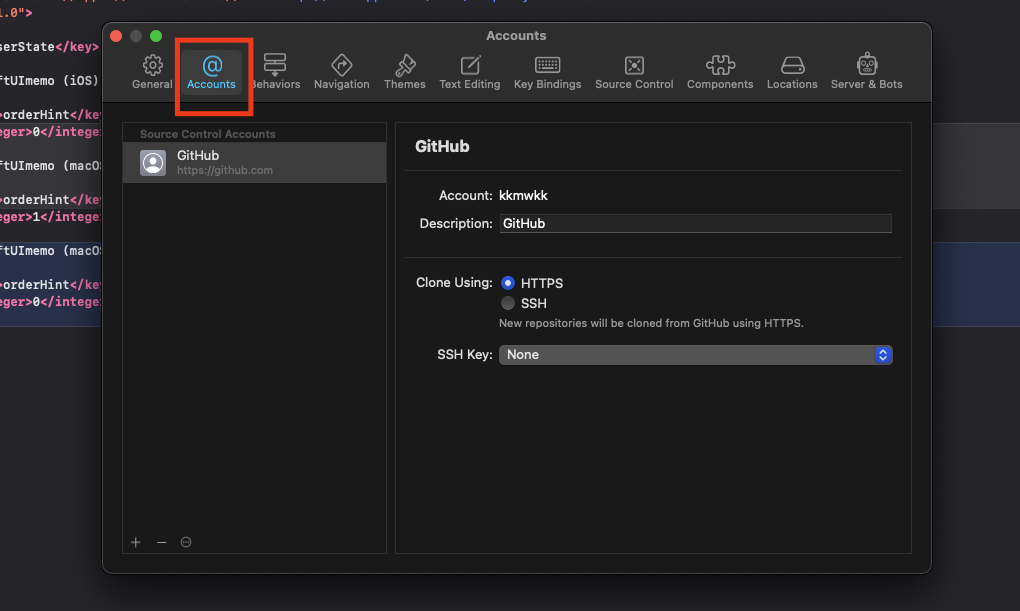The width and height of the screenshot is (1020, 611).
Task: Open the Behaviors preferences pane
Action: point(276,72)
